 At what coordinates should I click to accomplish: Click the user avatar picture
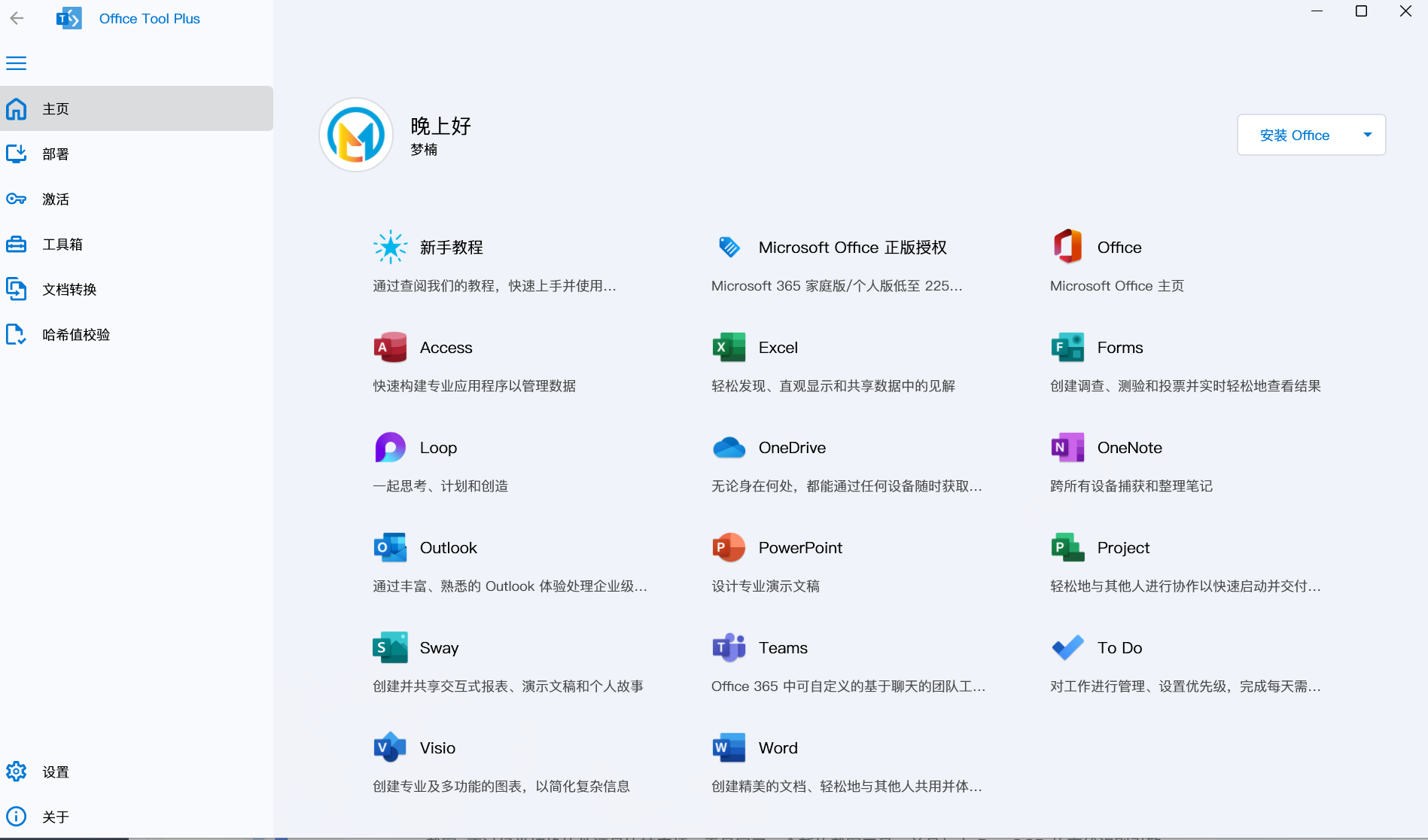point(356,135)
